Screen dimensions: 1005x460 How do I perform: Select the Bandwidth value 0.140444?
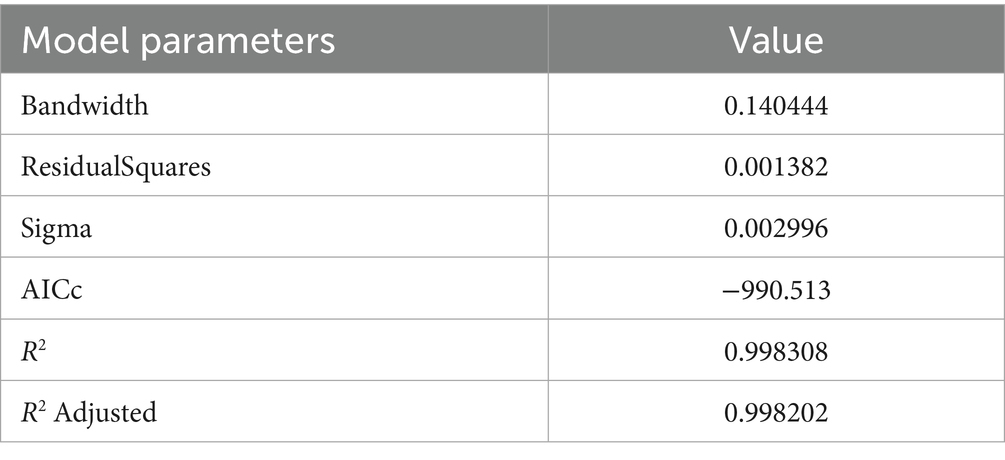[775, 105]
